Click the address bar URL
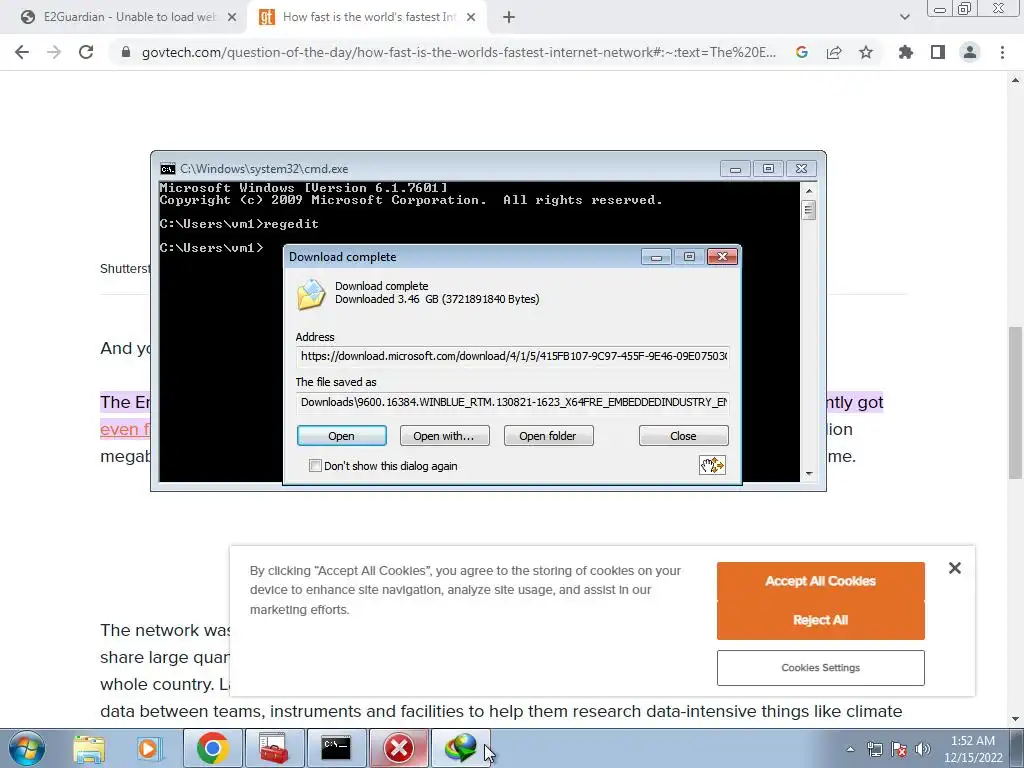The width and height of the screenshot is (1024, 768). tap(458, 52)
